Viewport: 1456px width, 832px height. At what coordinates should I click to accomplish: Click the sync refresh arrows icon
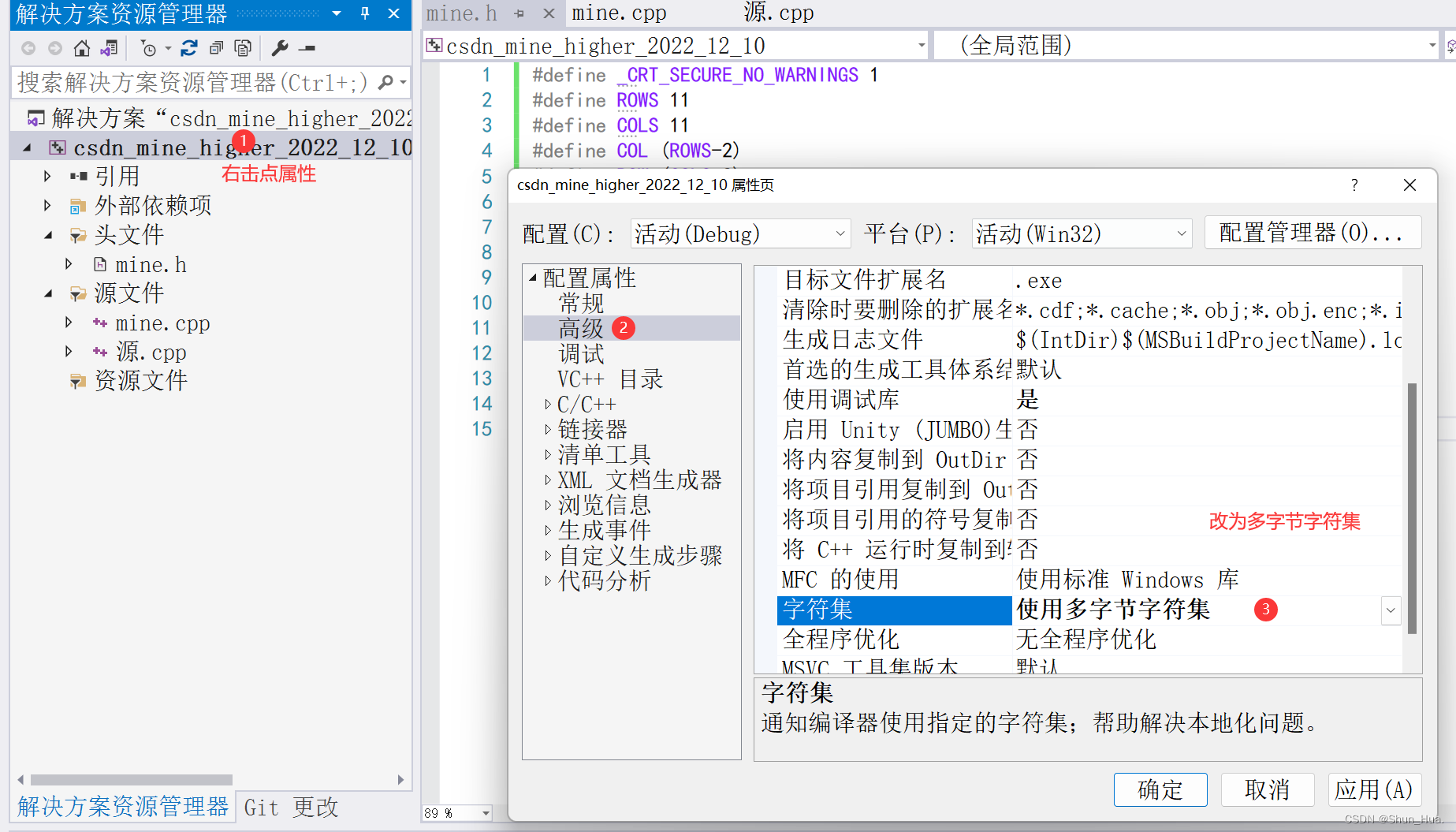[189, 49]
